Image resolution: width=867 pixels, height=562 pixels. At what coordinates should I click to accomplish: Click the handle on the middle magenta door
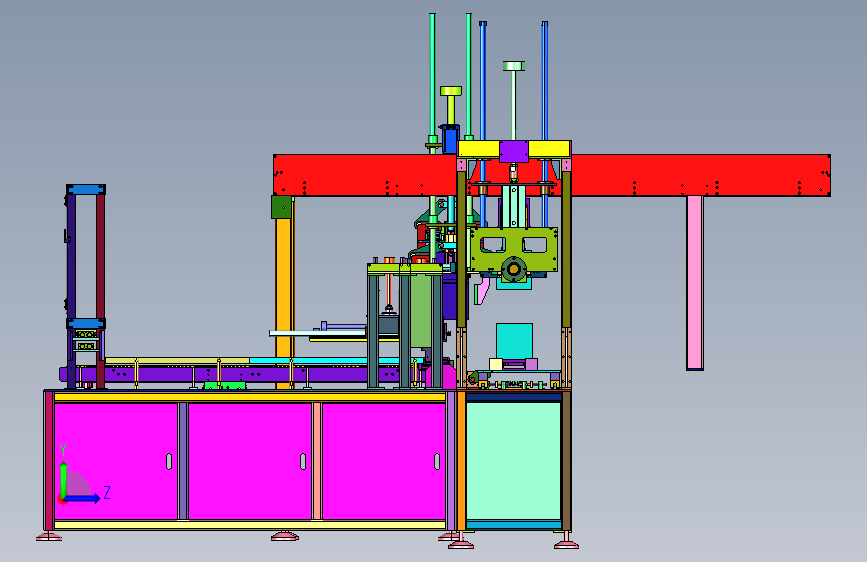tap(303, 461)
